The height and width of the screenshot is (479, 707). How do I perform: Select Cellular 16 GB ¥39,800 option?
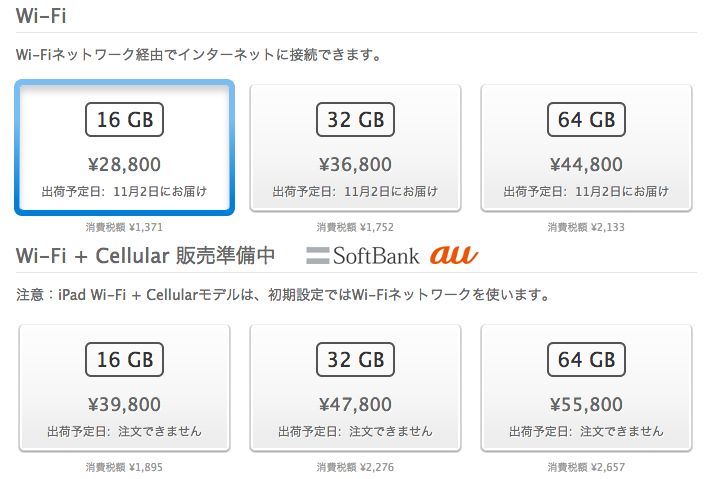124,387
